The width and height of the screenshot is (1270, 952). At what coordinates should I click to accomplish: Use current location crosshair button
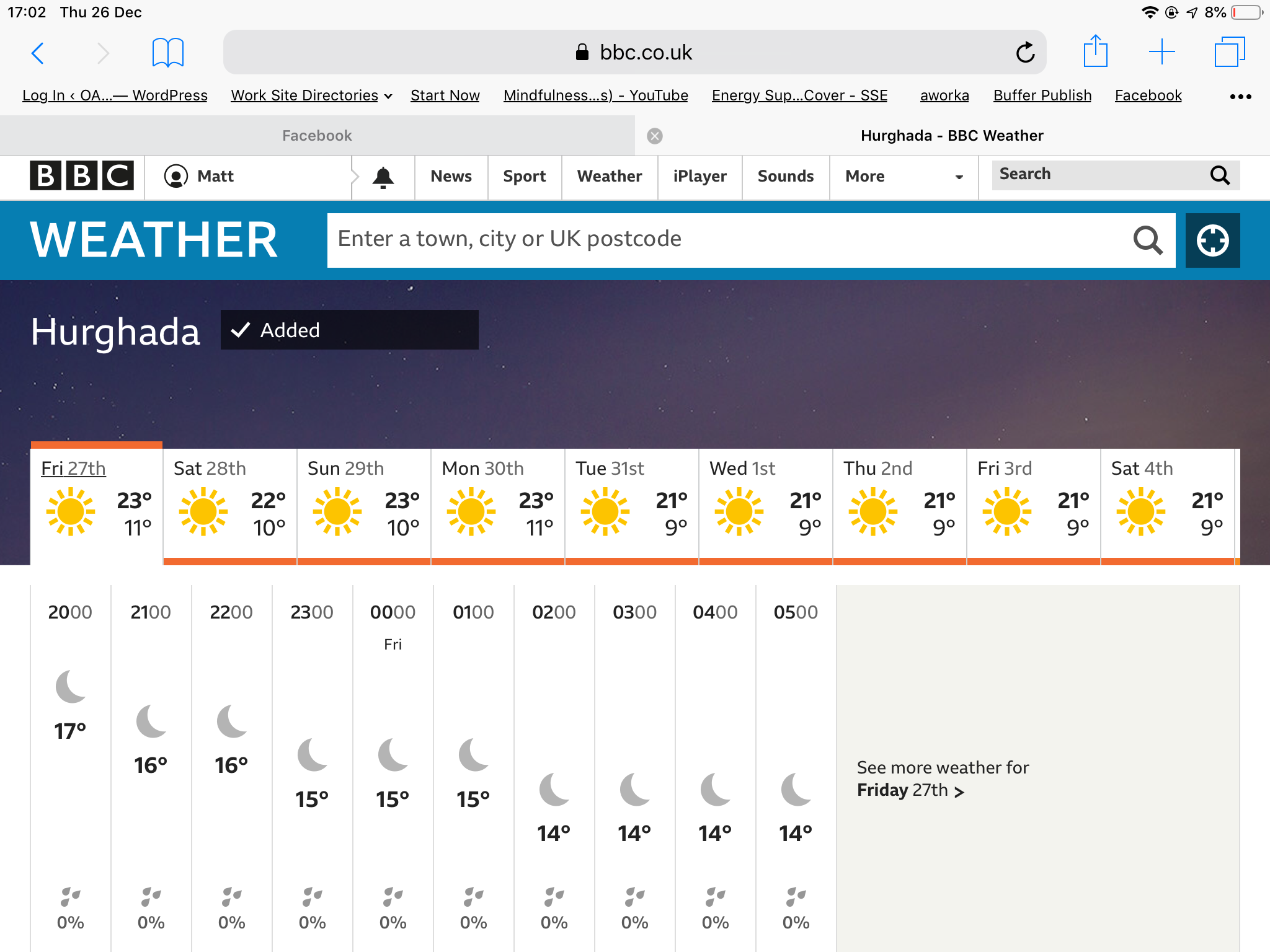(x=1212, y=240)
